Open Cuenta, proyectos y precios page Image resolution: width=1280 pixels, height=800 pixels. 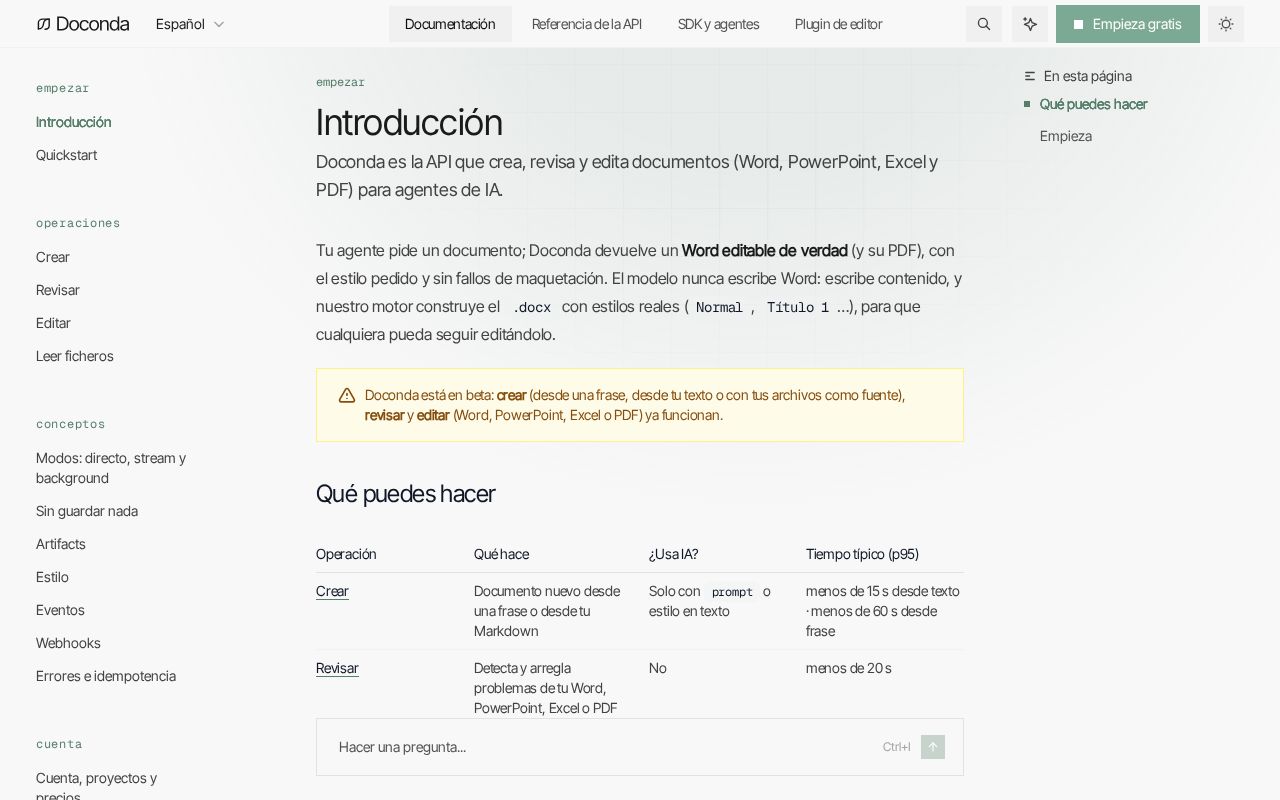click(x=96, y=786)
